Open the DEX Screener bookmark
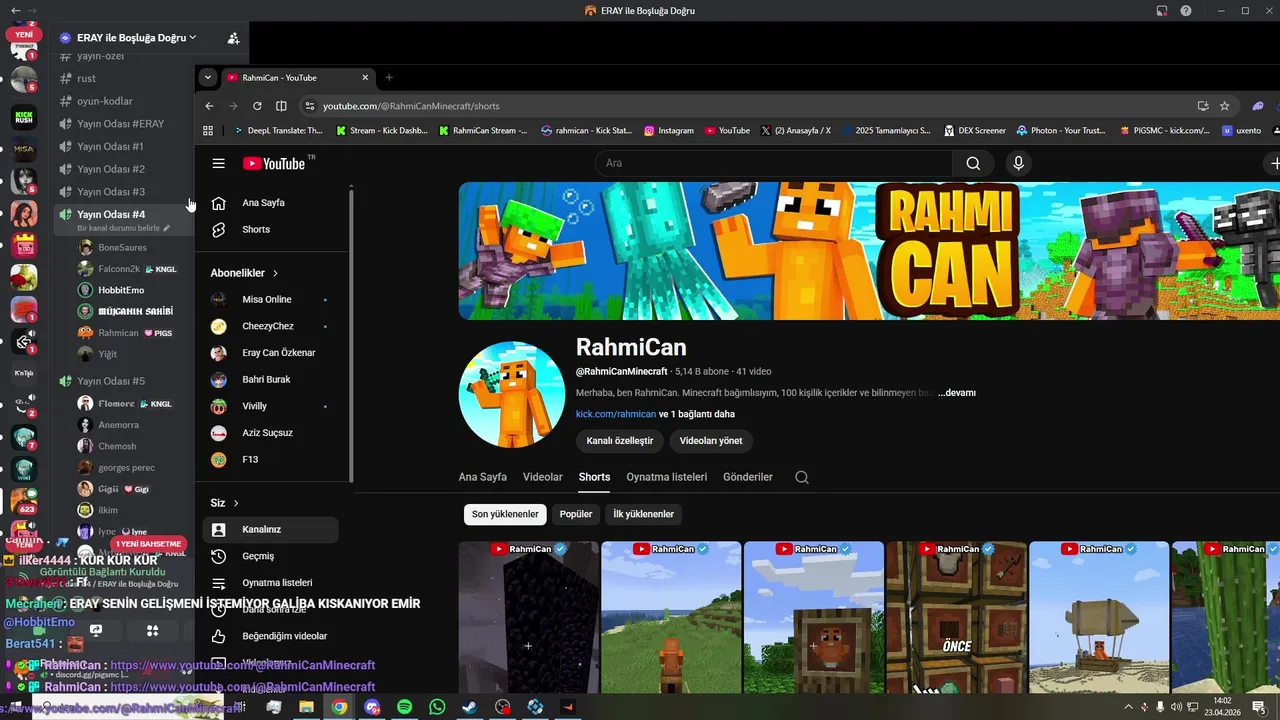Screen dimensions: 1280x720 [974, 130]
